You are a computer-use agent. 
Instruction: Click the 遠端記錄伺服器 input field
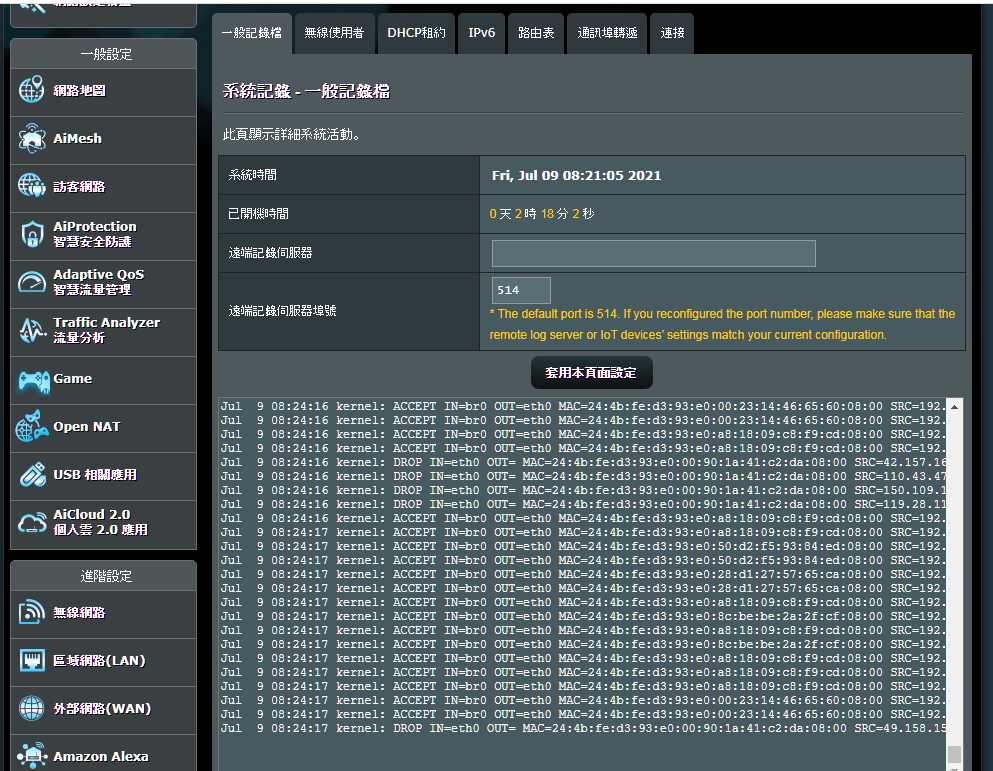pos(653,253)
